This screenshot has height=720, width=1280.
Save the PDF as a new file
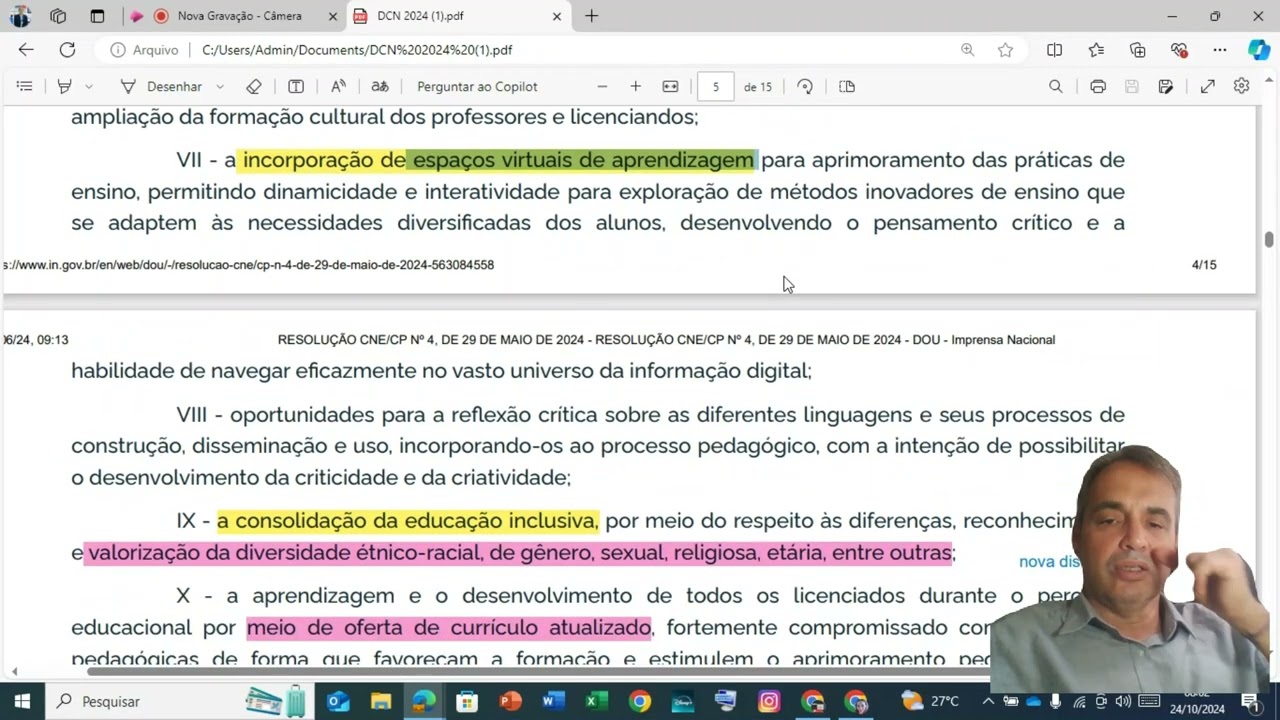1166,87
